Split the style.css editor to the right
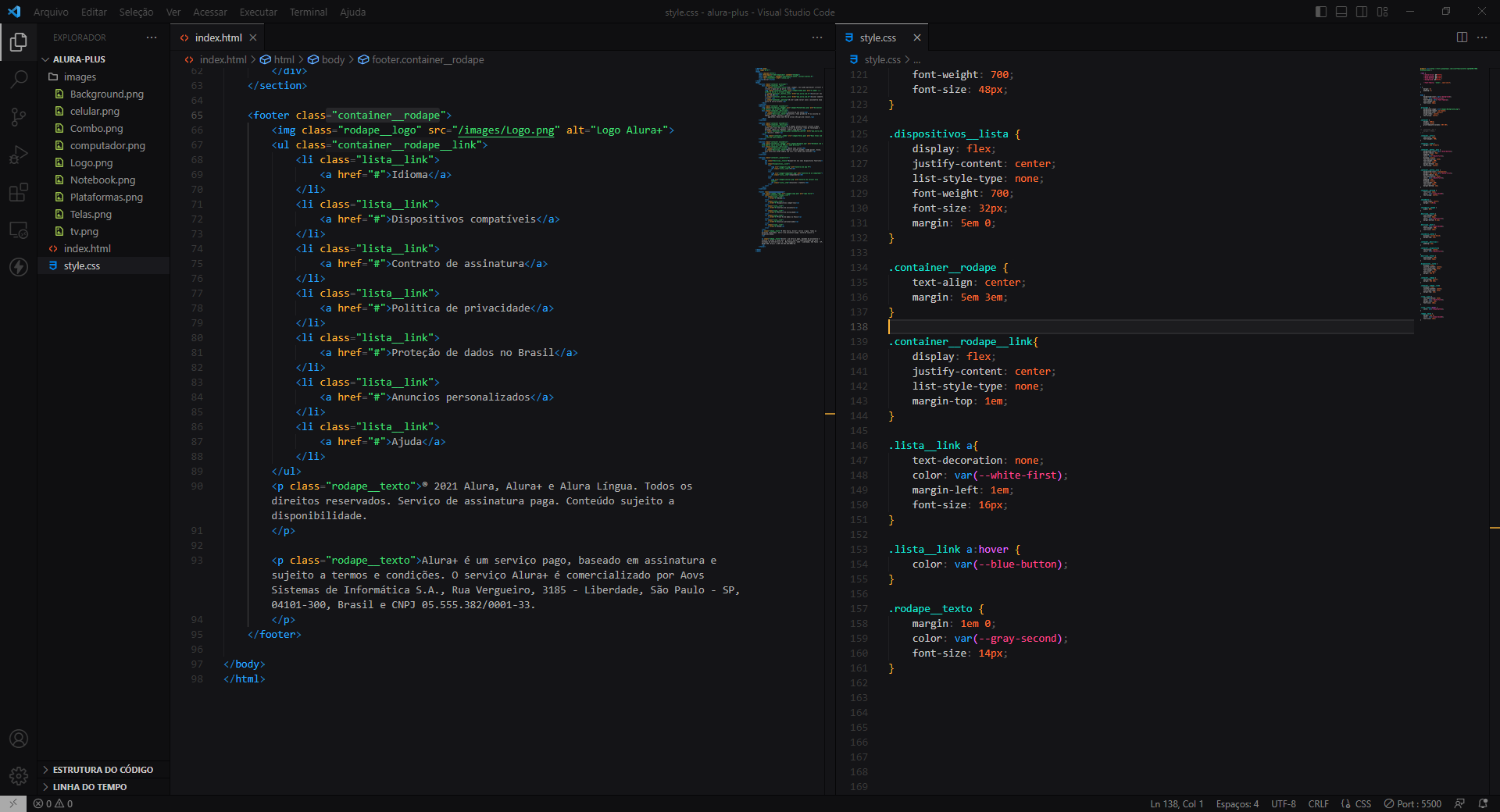The height and width of the screenshot is (812, 1500). pyautogui.click(x=1462, y=37)
